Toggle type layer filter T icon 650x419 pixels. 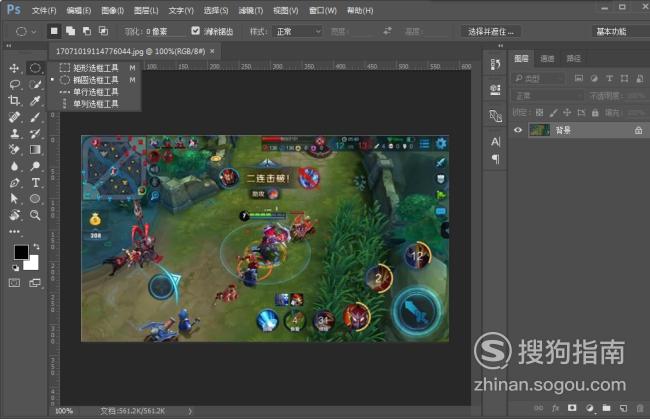coord(609,78)
